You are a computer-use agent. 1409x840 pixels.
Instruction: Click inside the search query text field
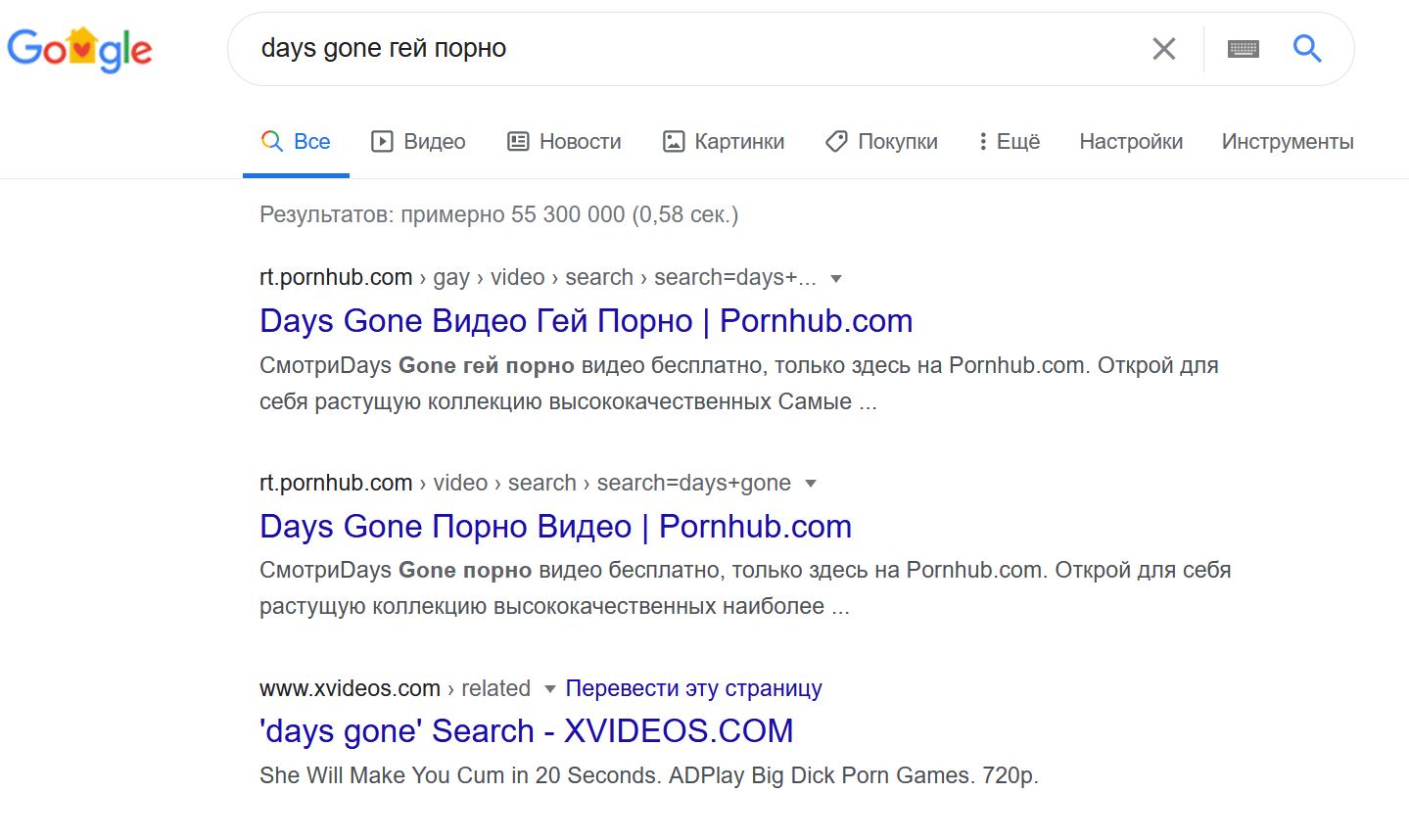[x=685, y=49]
